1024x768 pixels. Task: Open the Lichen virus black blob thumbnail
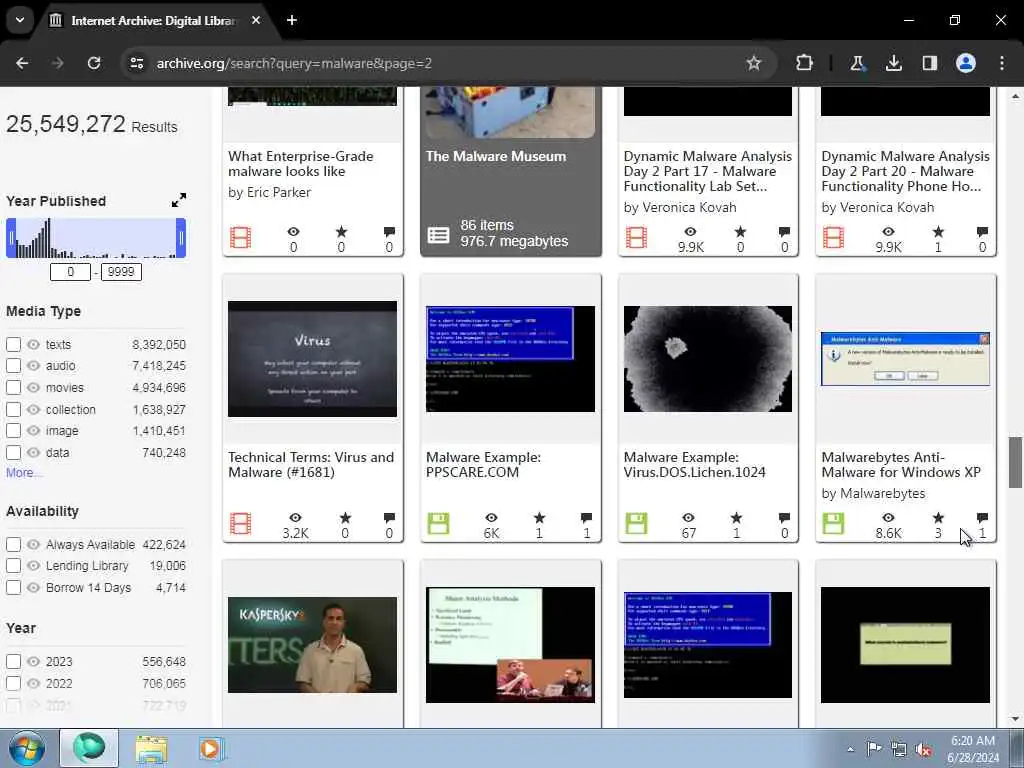pos(707,359)
